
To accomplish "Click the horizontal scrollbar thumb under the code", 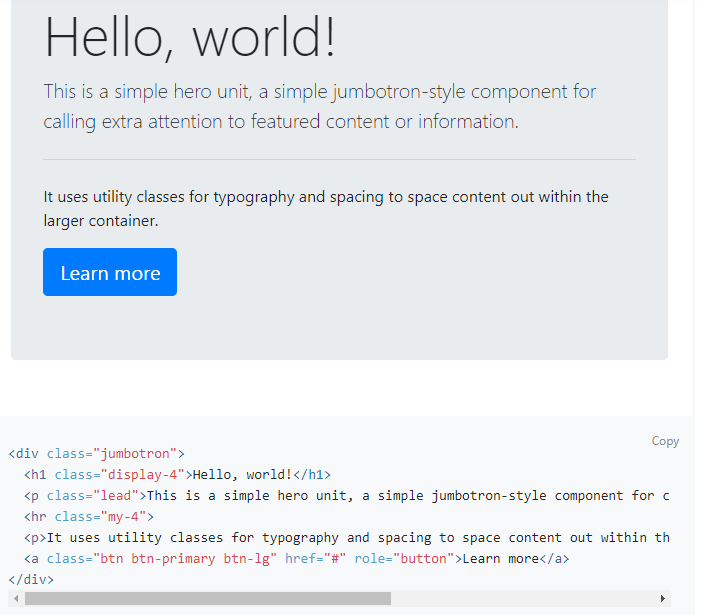I will coord(208,598).
